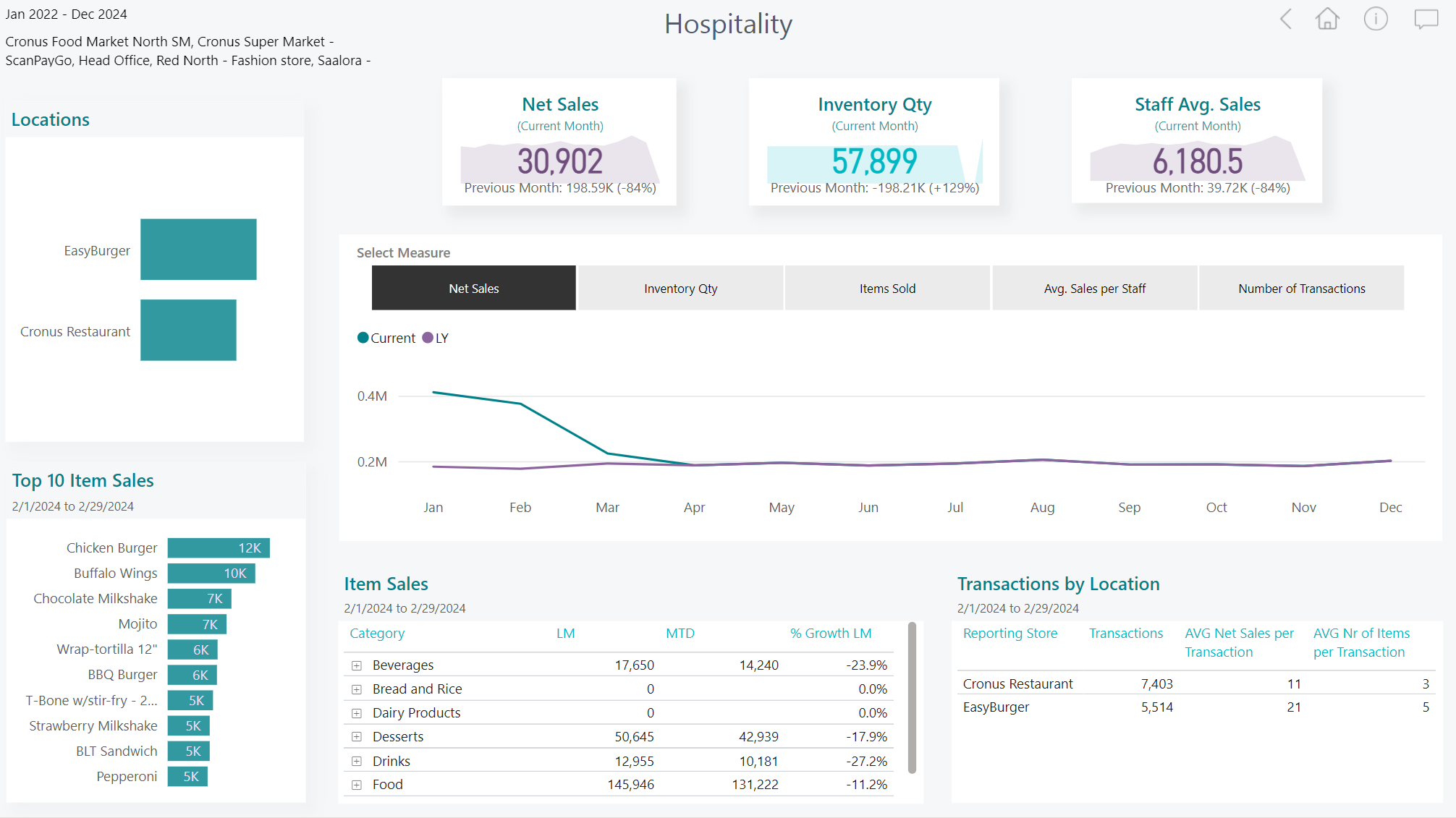
Task: Expand the Desserts category row
Action: [357, 737]
